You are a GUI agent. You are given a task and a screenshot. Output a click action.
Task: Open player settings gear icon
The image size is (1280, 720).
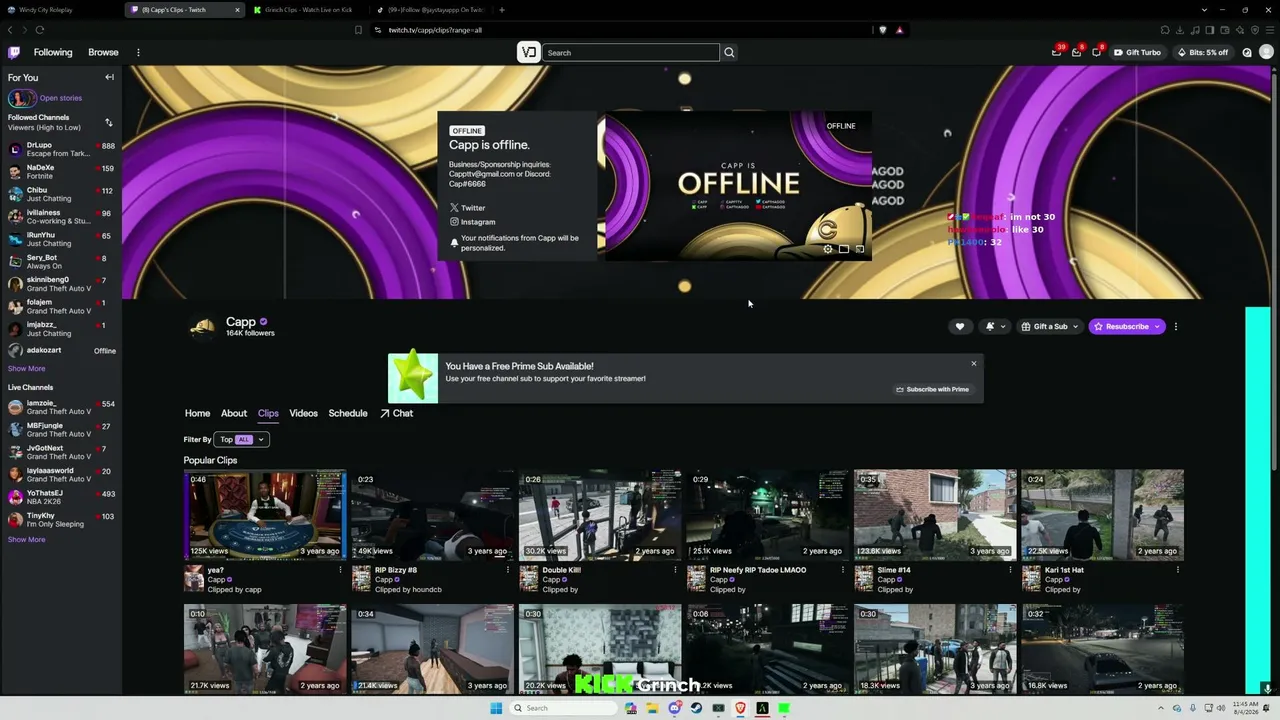[x=828, y=249]
